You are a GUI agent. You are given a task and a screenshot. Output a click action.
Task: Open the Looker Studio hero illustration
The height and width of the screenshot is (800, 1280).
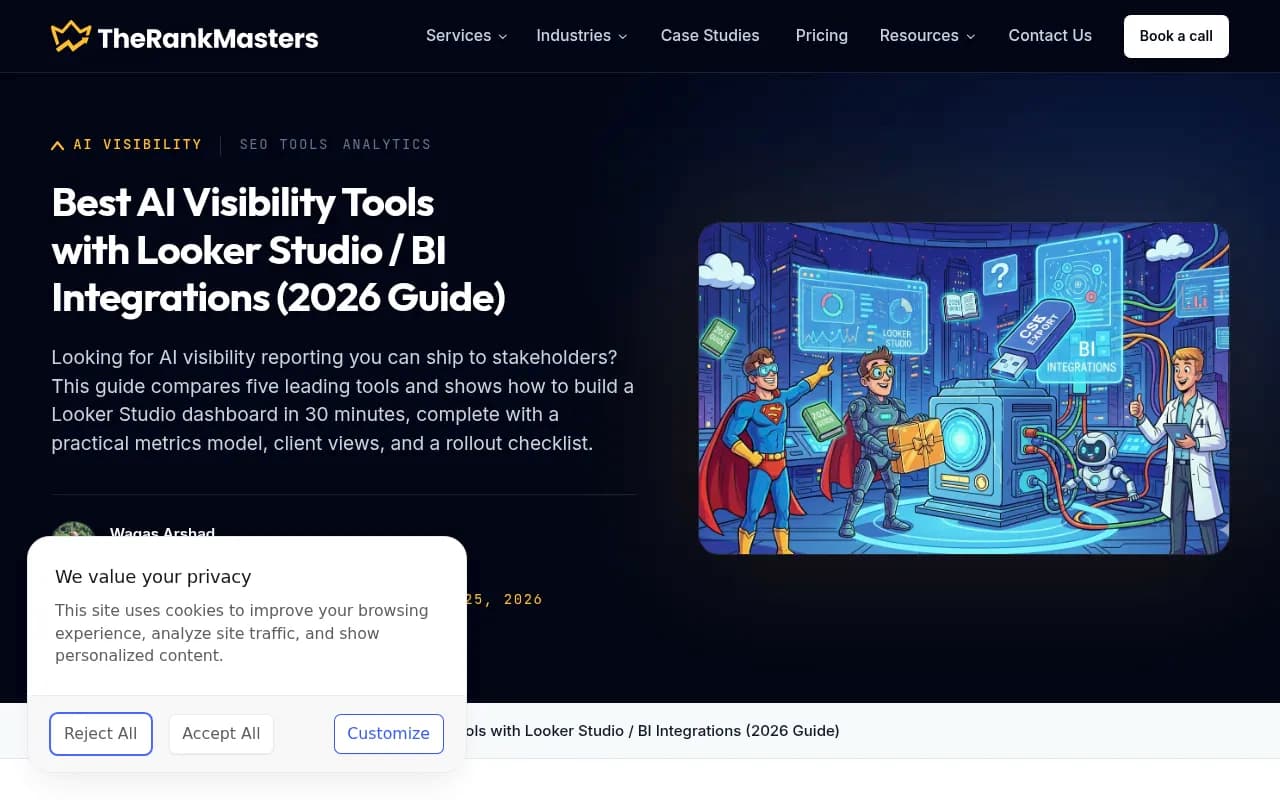964,388
